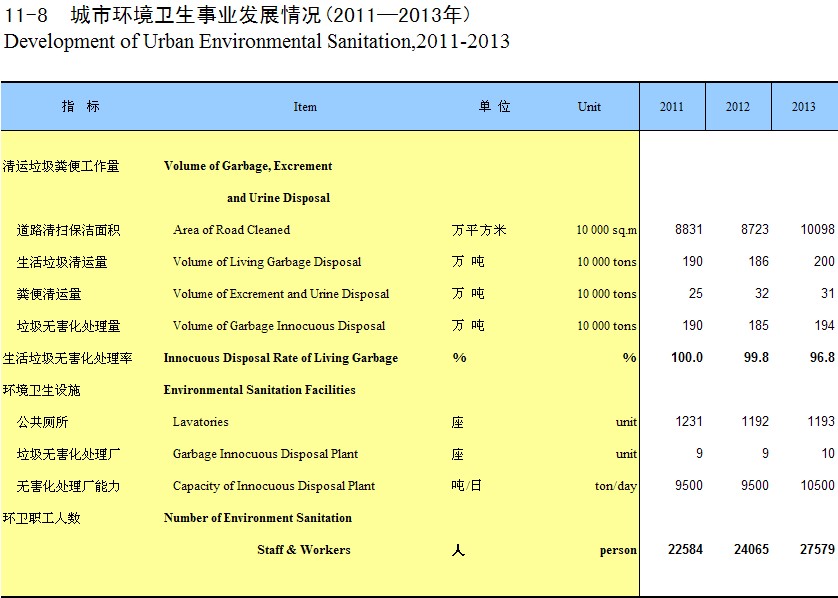Viewport: 838px width, 598px height.
Task: Click 'Garbage Innocuous Disposal Plant' label
Action: 265,454
